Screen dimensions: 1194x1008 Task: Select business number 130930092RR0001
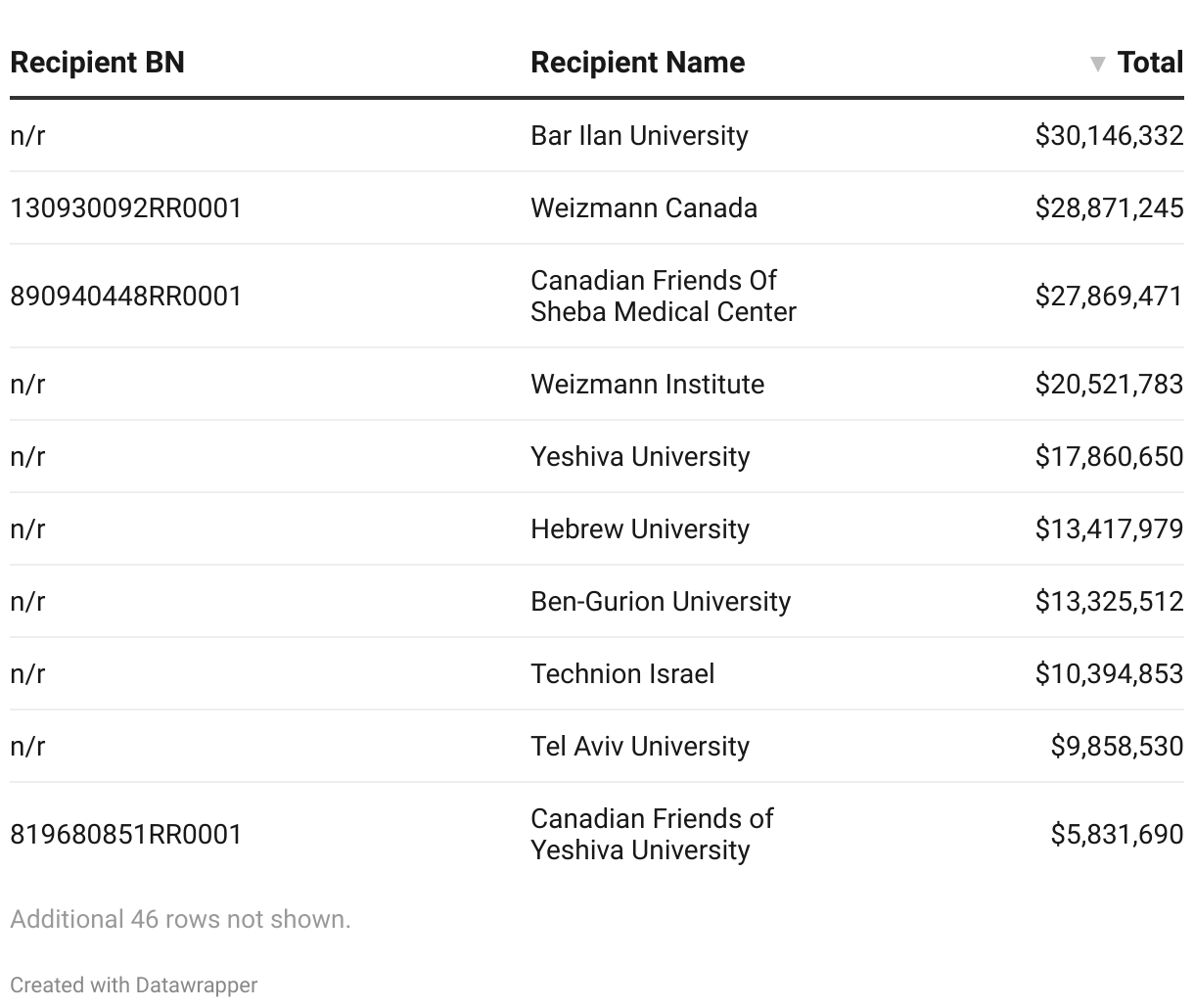pos(126,207)
